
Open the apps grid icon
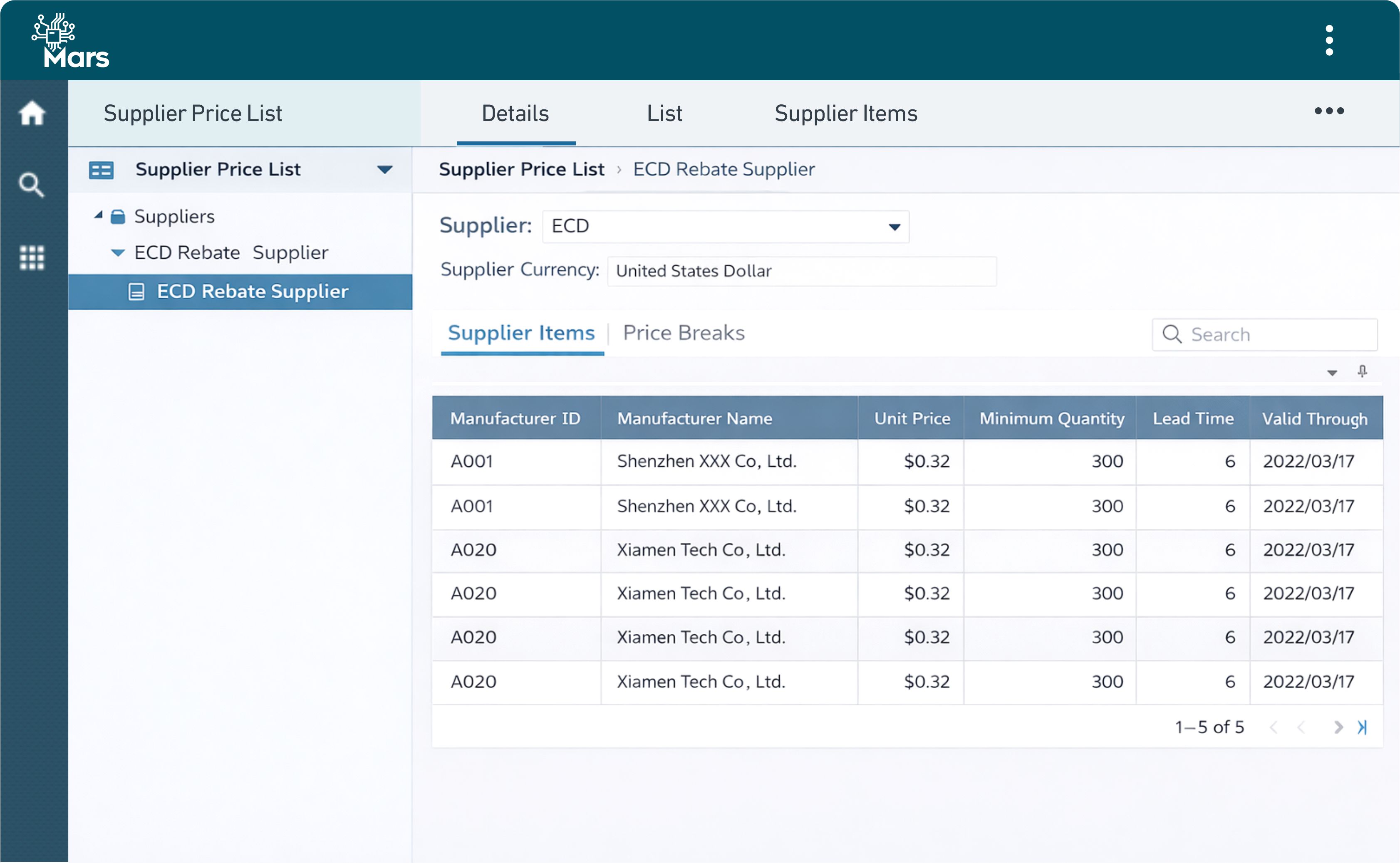[x=32, y=257]
